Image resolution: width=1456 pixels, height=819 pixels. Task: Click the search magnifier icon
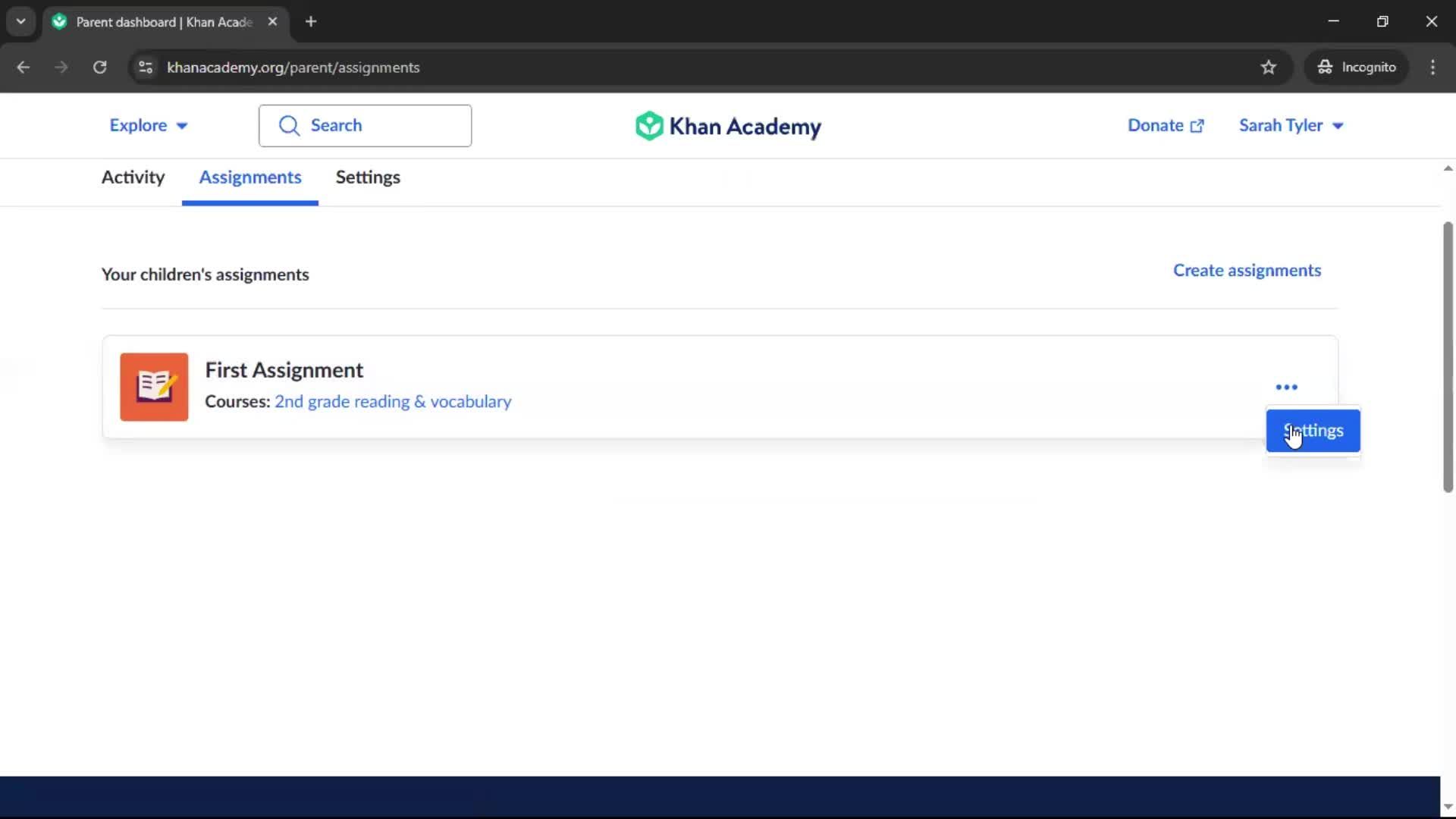[x=289, y=125]
